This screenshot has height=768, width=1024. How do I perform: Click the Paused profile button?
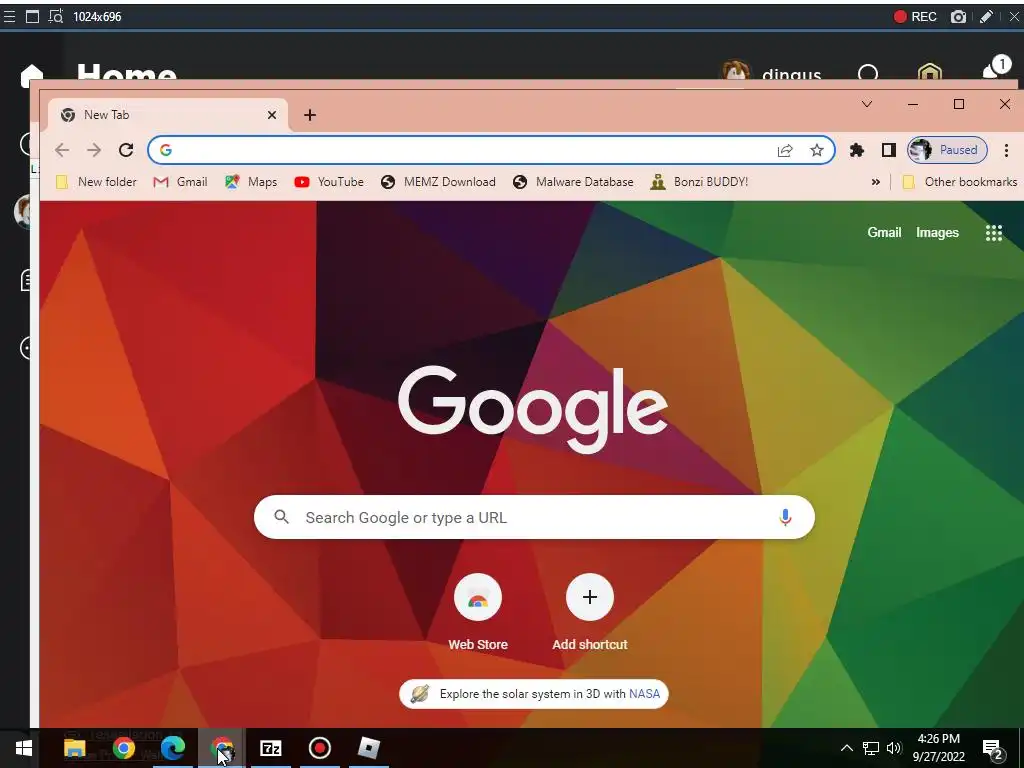click(947, 150)
